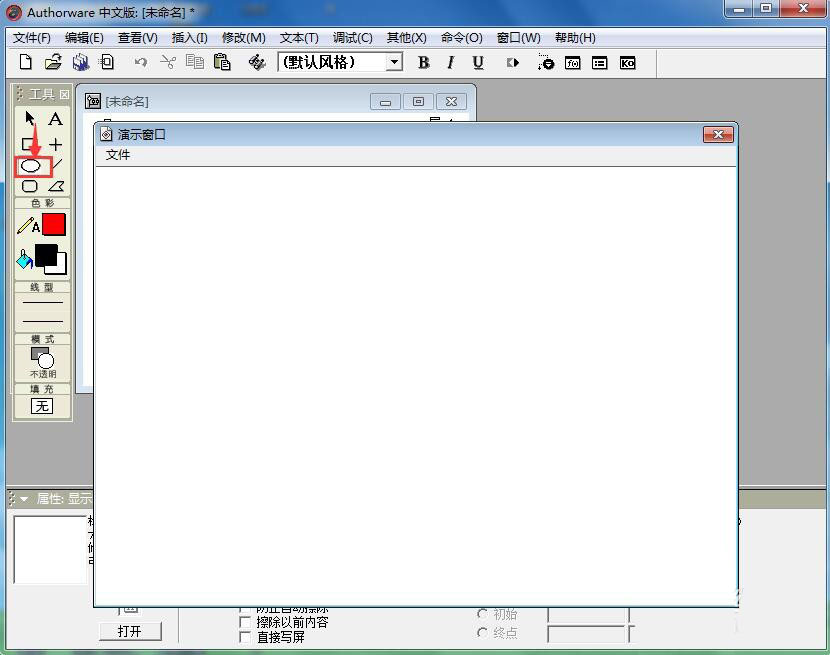
Task: Expand the 模式 section of the toolbox
Action: click(x=40, y=338)
